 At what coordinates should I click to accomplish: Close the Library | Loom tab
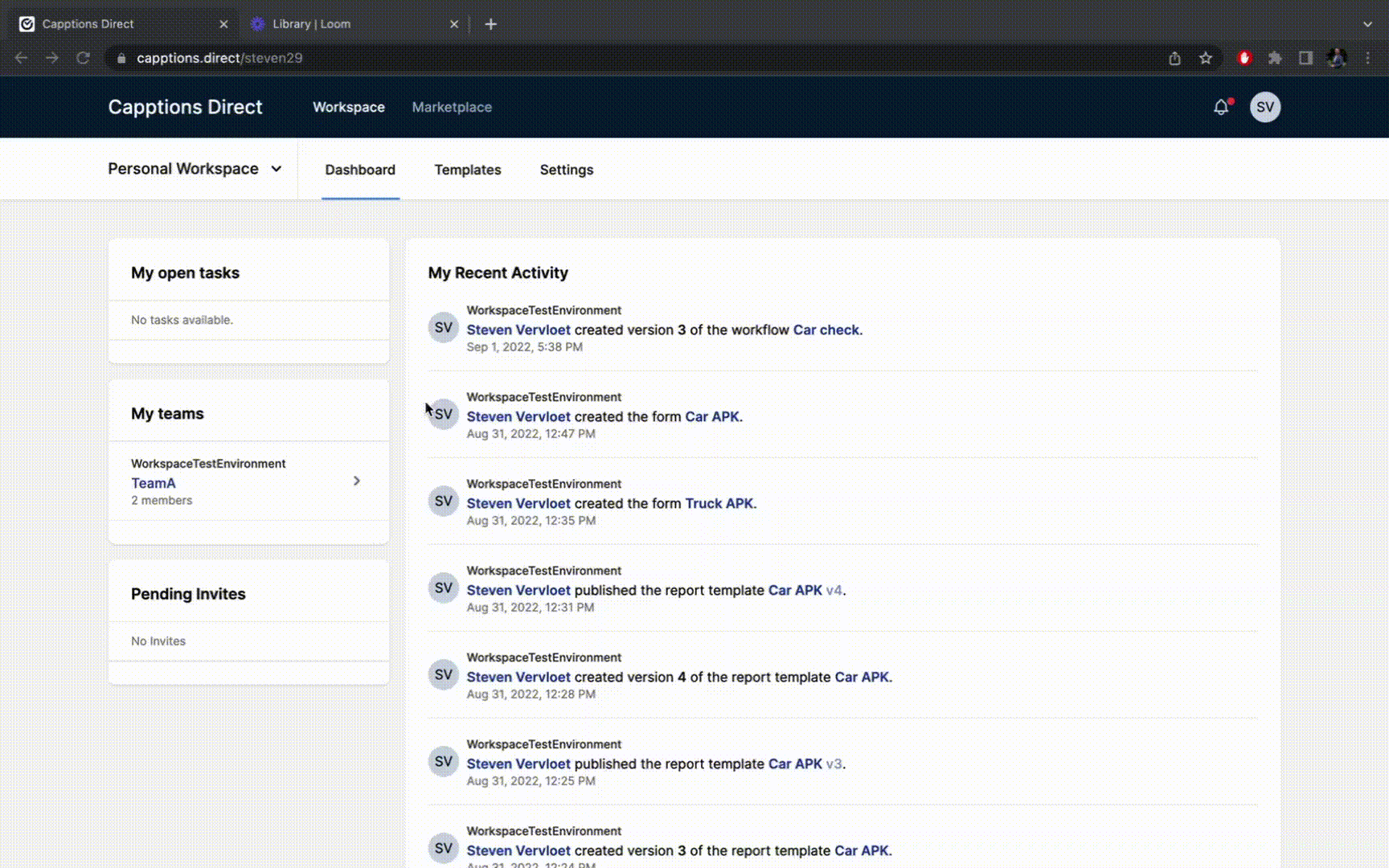tap(454, 24)
